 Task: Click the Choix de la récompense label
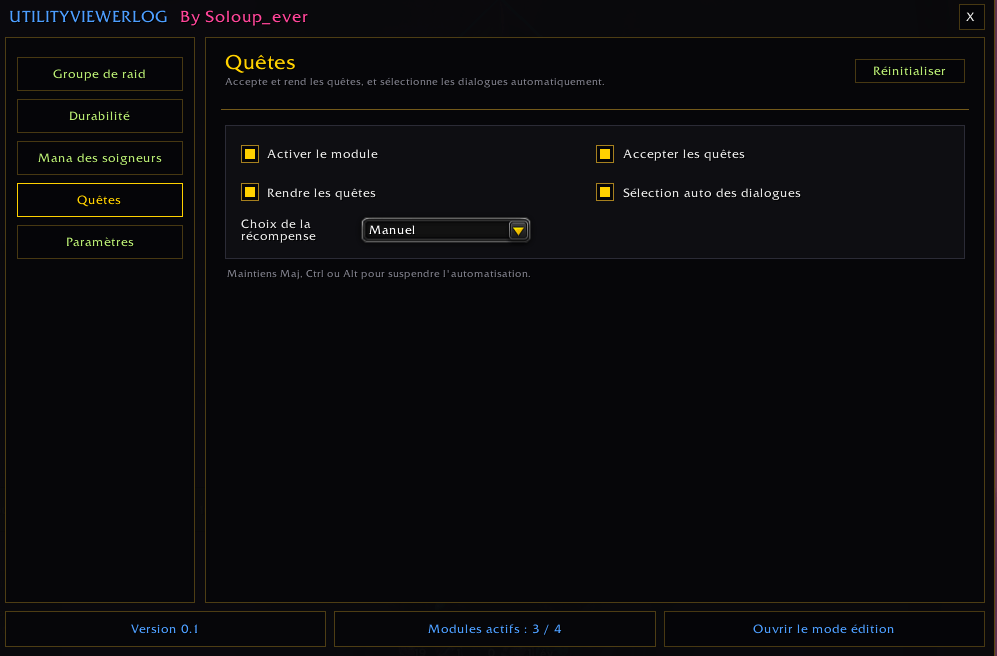click(x=278, y=229)
